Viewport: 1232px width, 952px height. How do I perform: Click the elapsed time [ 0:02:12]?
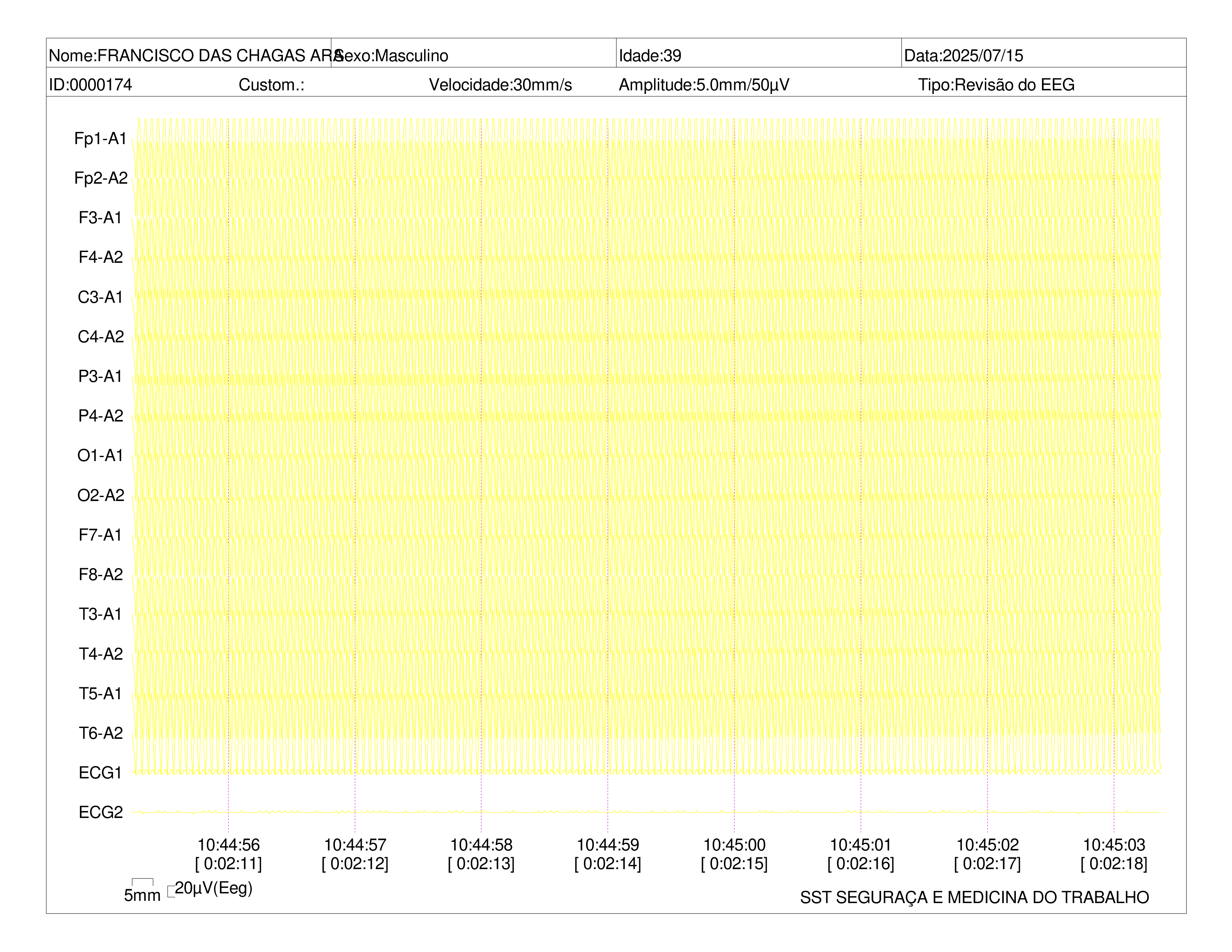[355, 864]
